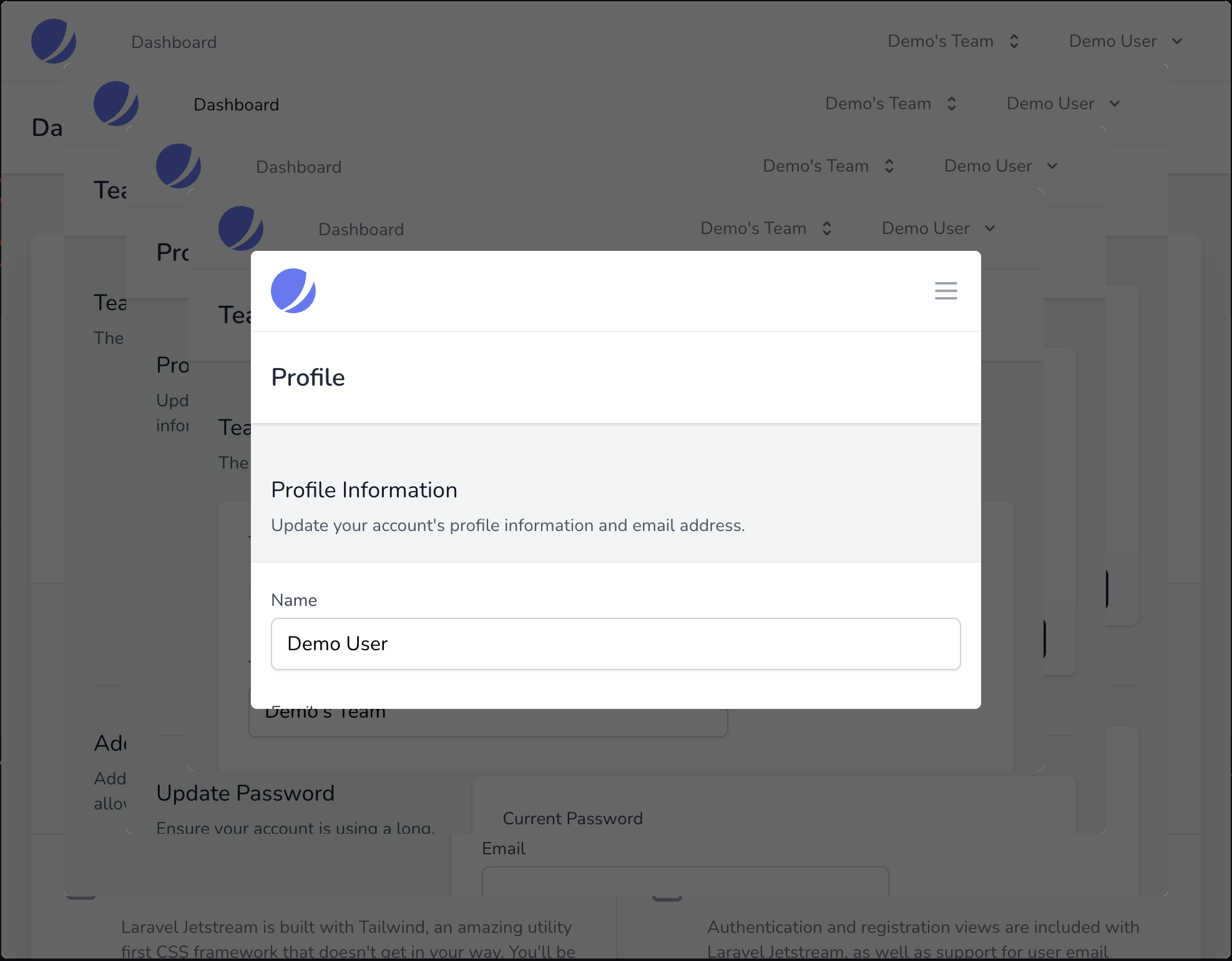Open Dashboard link in fourth window
The image size is (1232, 961).
361,230
